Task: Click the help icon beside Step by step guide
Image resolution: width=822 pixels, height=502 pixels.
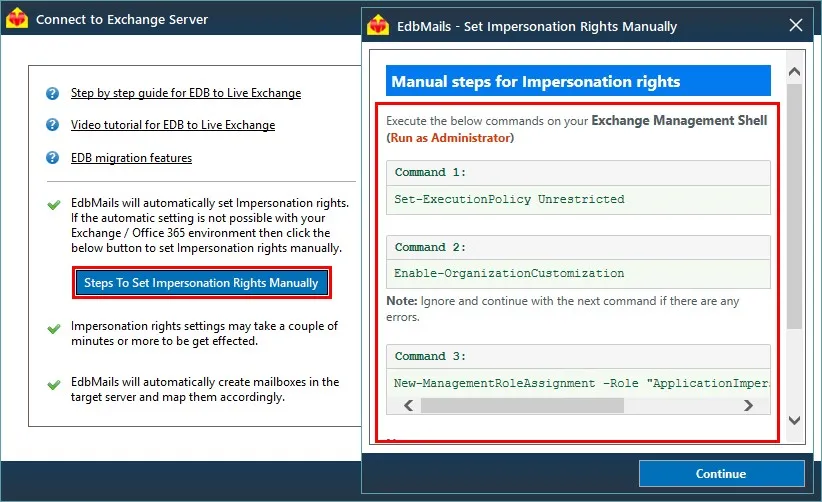Action: coord(52,93)
